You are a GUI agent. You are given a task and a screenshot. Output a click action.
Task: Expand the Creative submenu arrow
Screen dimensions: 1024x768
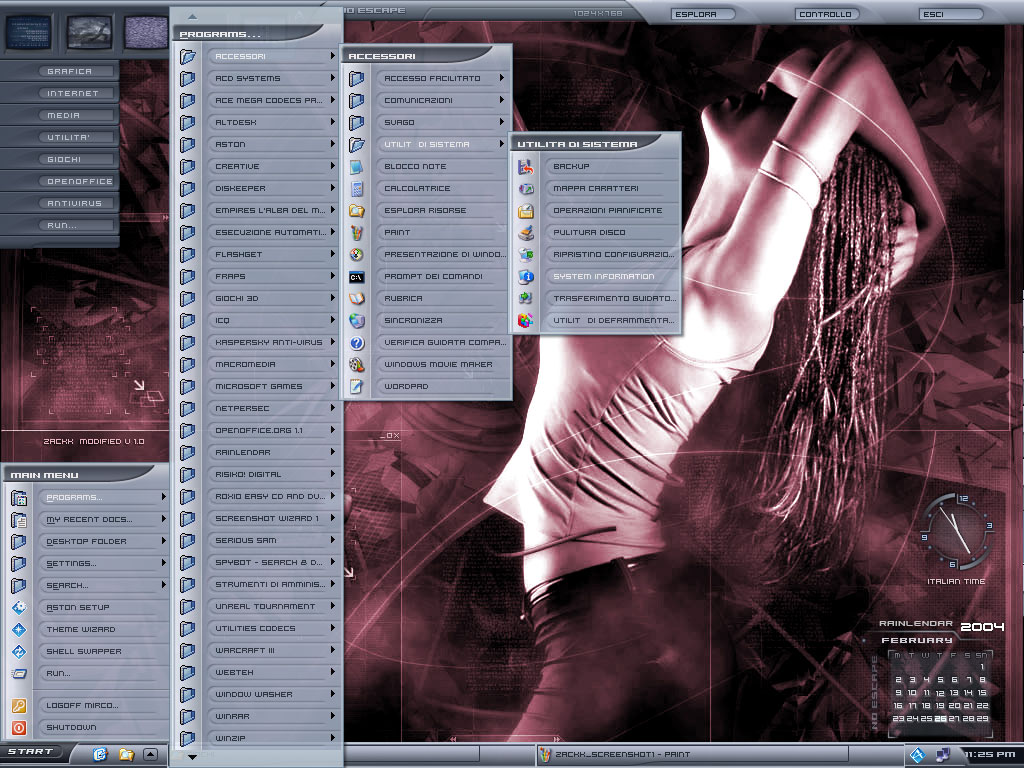332,167
